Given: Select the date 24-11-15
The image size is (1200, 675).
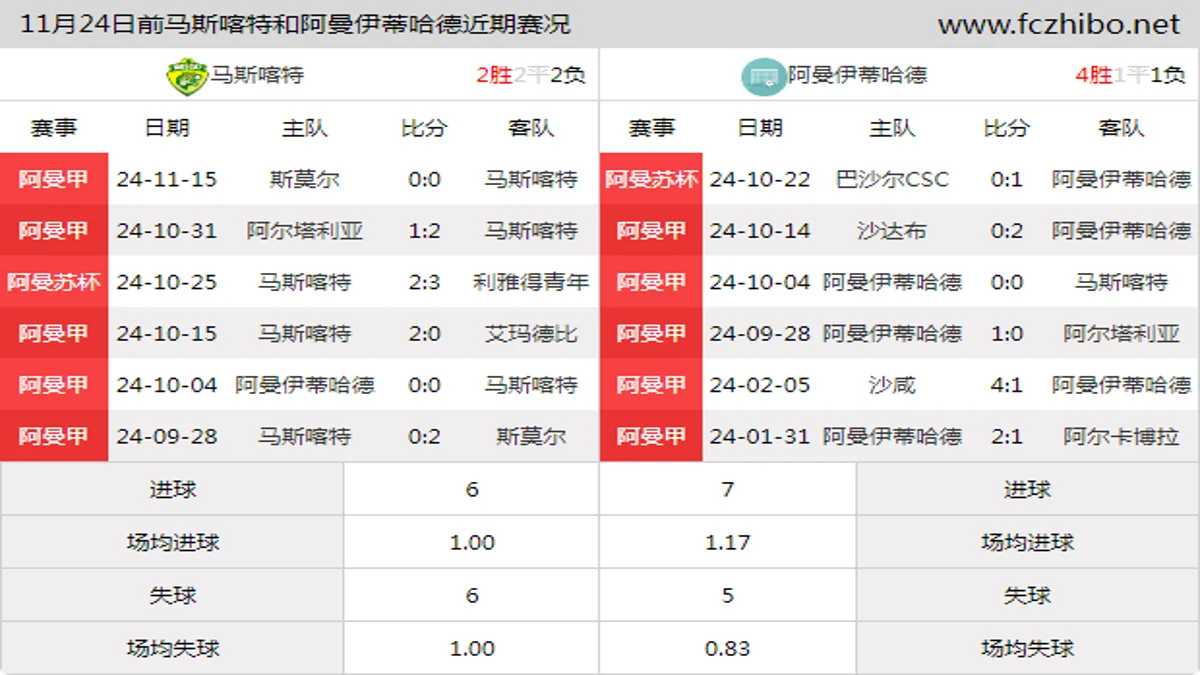Looking at the screenshot, I should 166,180.
